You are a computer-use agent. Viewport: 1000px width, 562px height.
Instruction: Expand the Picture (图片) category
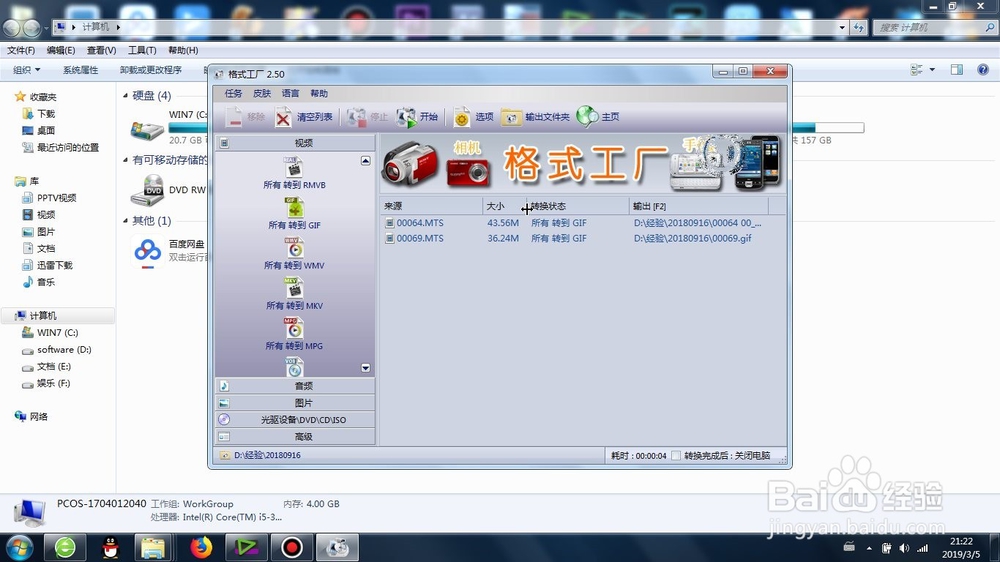click(295, 403)
